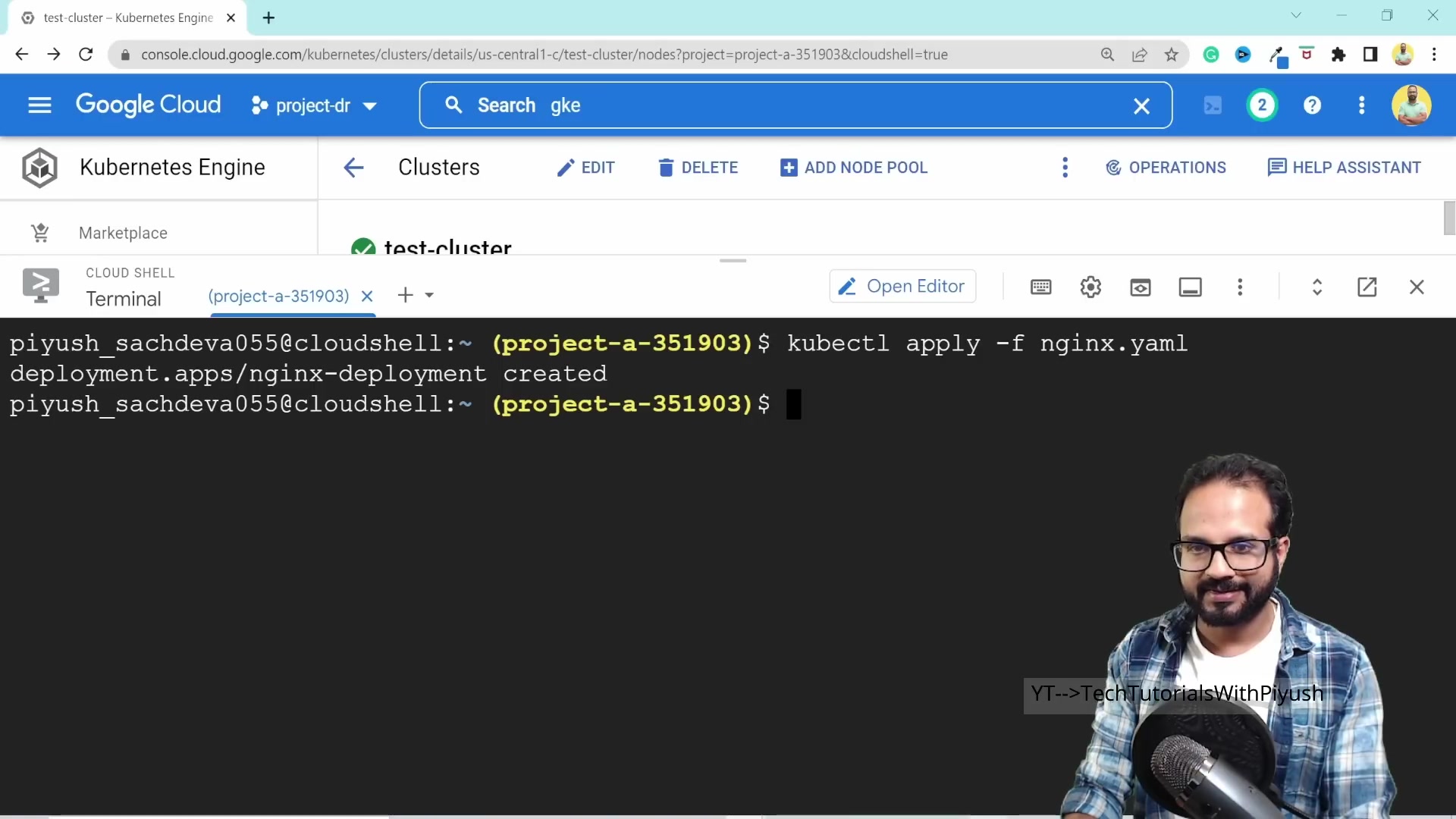Click Open Editor button
1456x819 pixels.
tap(902, 287)
